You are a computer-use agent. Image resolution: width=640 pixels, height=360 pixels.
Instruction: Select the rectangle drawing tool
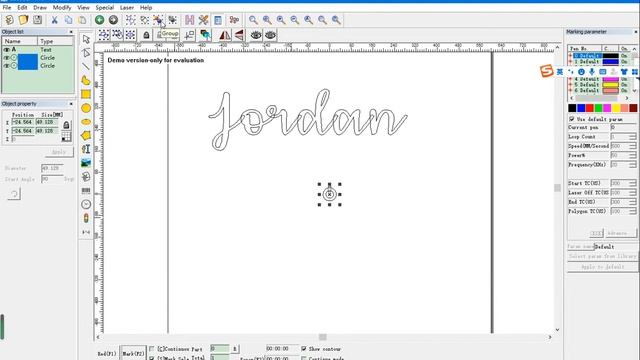(x=86, y=94)
